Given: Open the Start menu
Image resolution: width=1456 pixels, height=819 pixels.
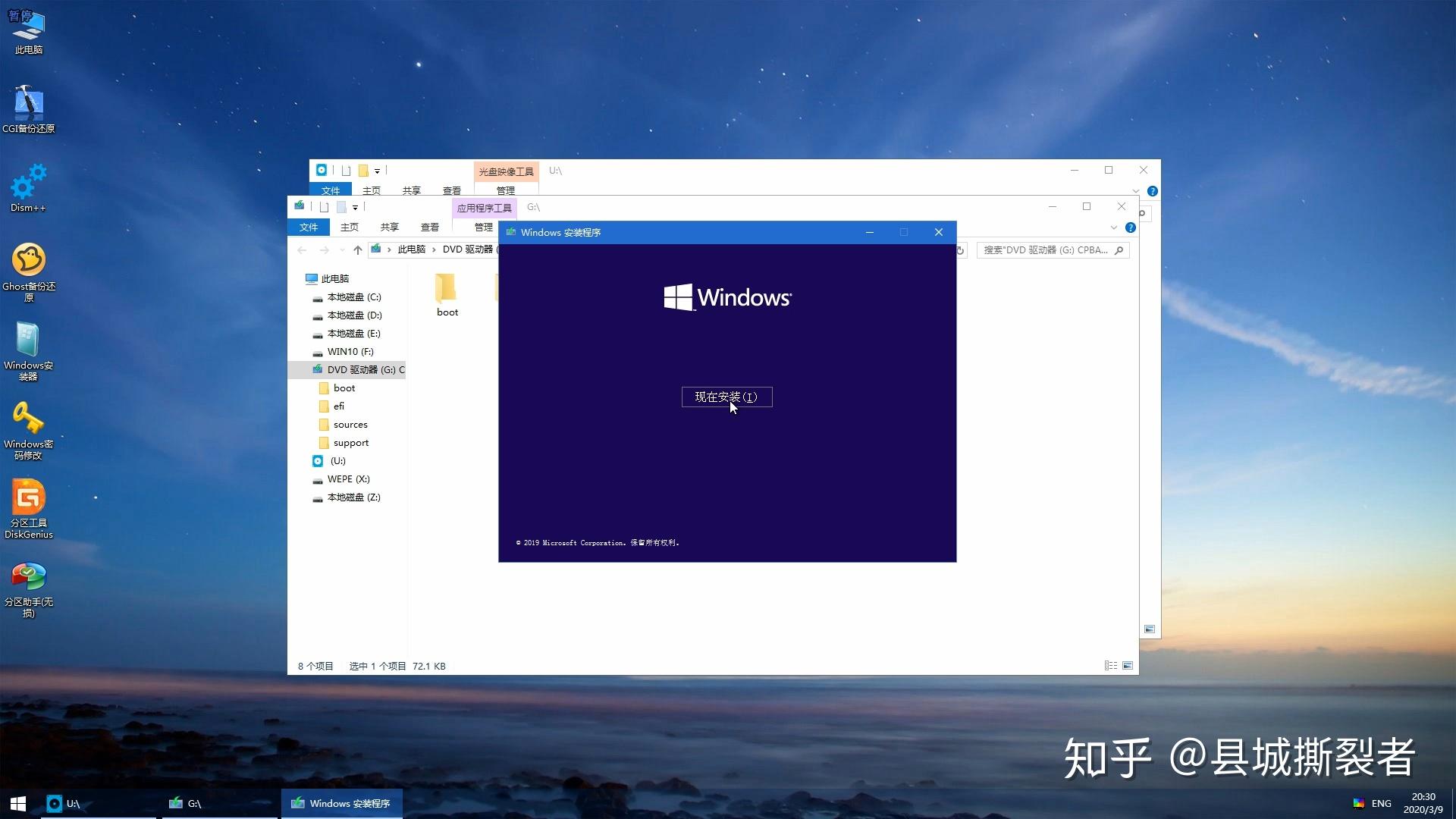Looking at the screenshot, I should [19, 803].
